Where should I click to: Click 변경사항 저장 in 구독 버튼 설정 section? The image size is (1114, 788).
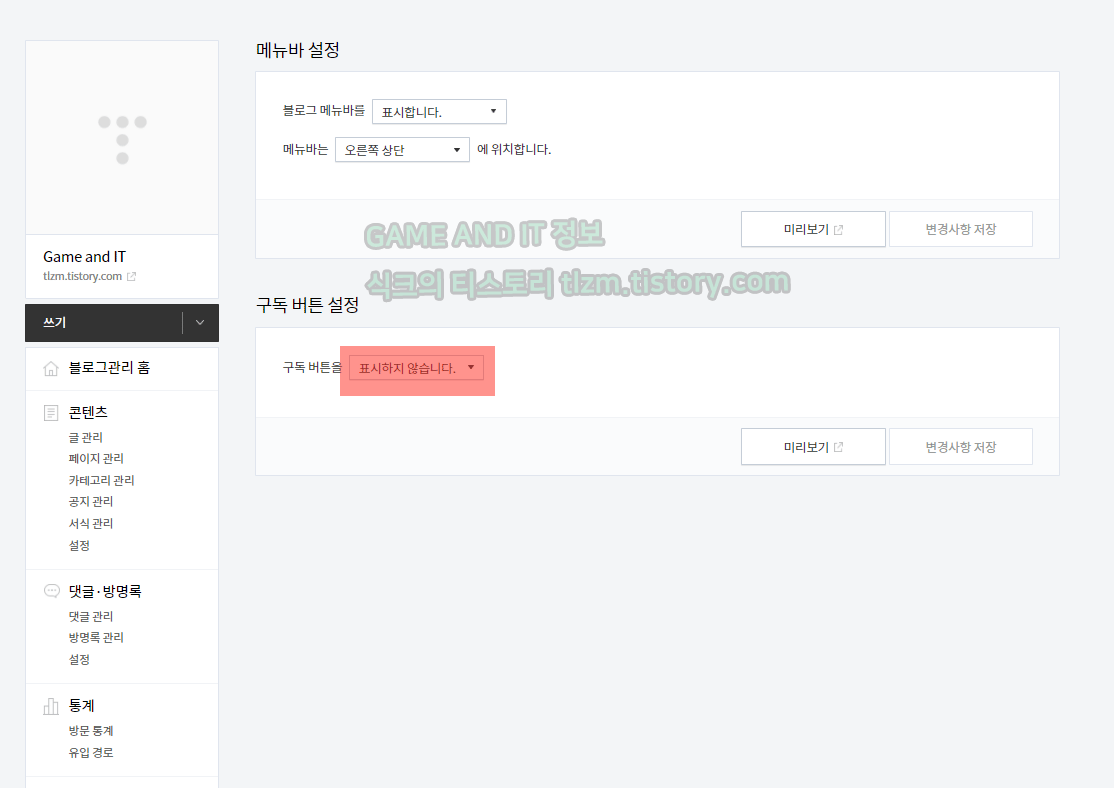point(961,447)
